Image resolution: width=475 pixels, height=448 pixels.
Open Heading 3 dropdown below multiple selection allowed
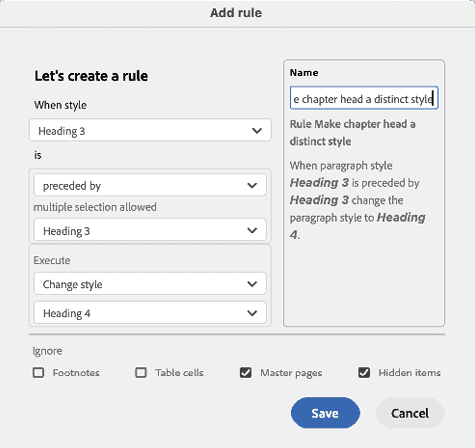point(150,230)
